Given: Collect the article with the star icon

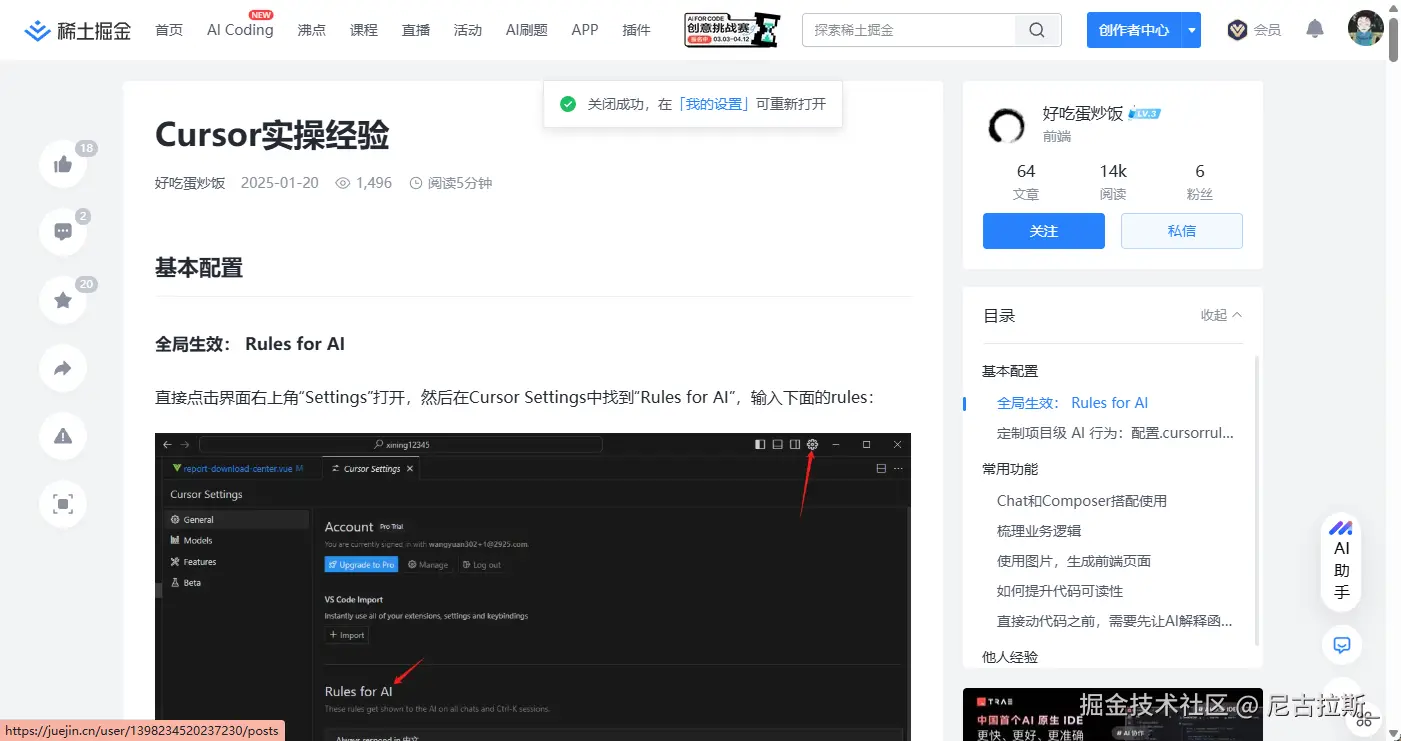Looking at the screenshot, I should [62, 300].
